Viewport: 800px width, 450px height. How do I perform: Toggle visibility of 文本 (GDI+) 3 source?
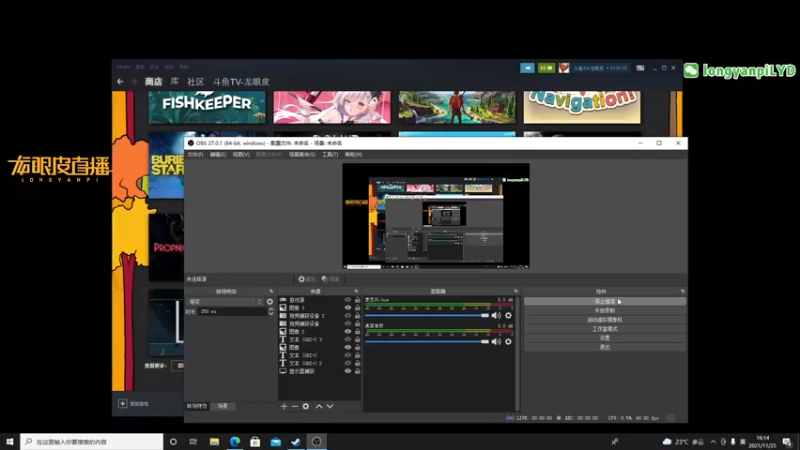click(348, 339)
